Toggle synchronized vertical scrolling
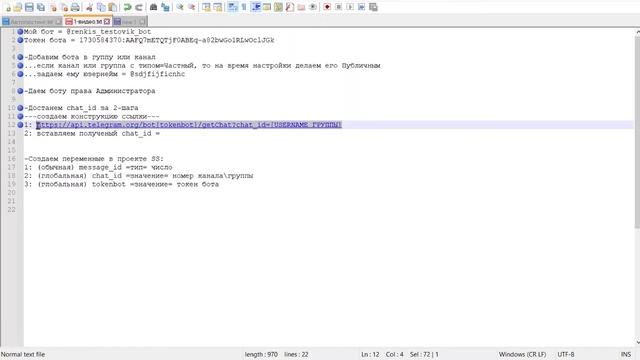The image size is (640, 360). [x=206, y=7]
